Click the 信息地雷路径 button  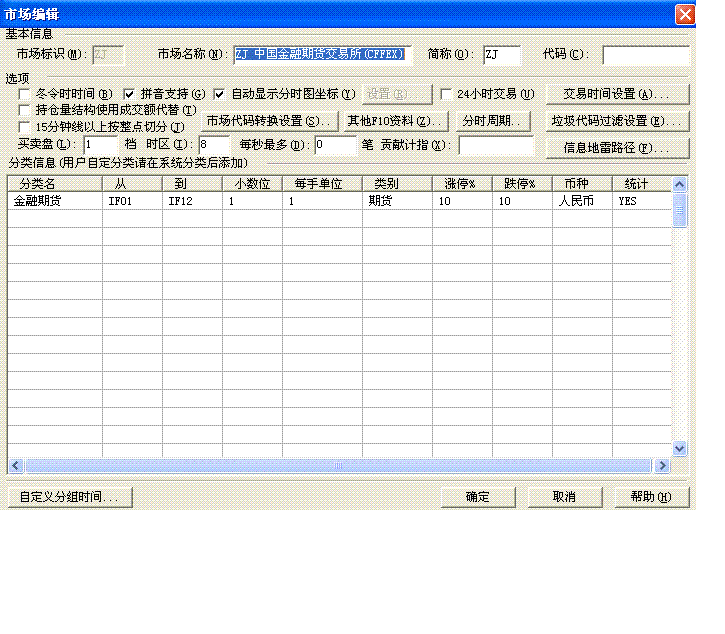pyautogui.click(x=617, y=148)
